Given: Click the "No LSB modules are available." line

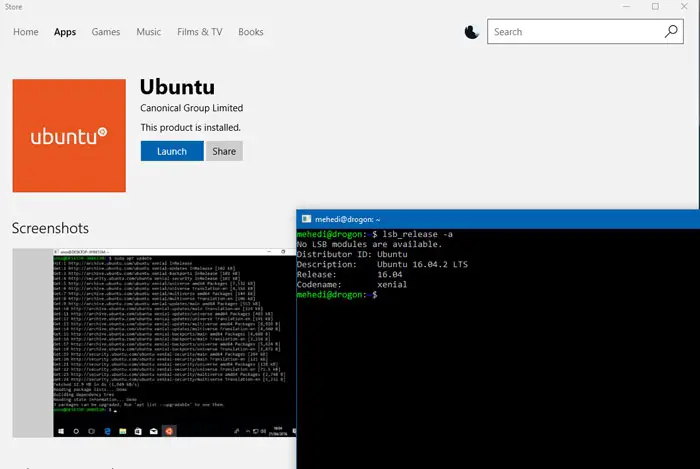Looking at the screenshot, I should 369,245.
